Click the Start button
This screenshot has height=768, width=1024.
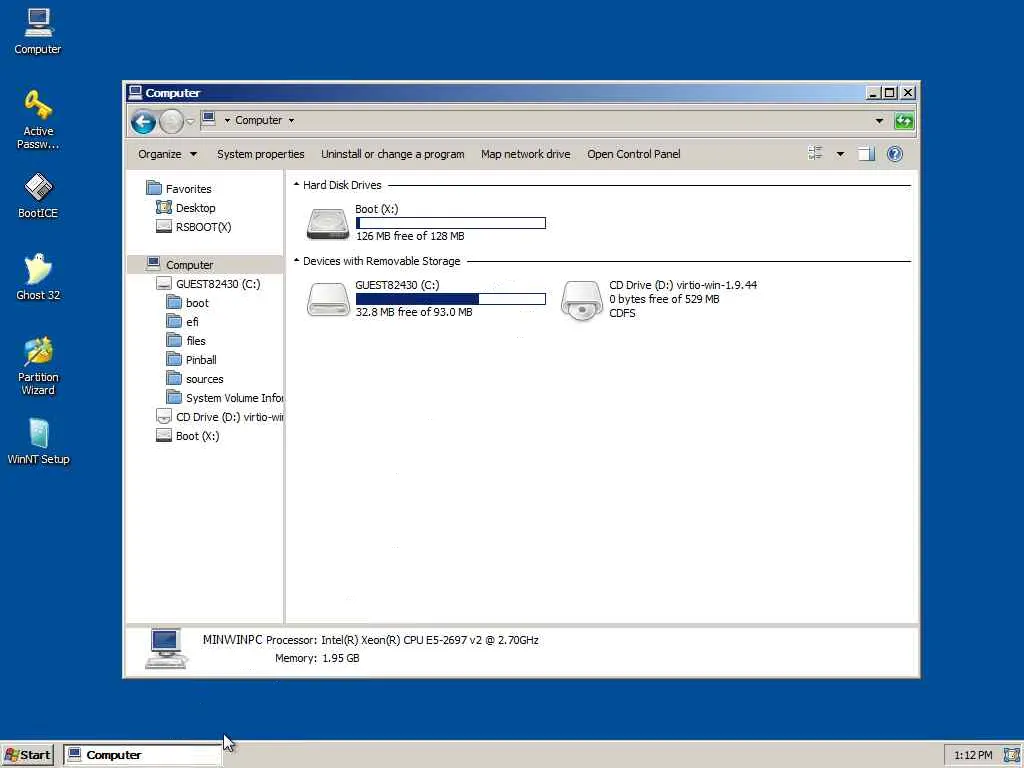[x=27, y=755]
